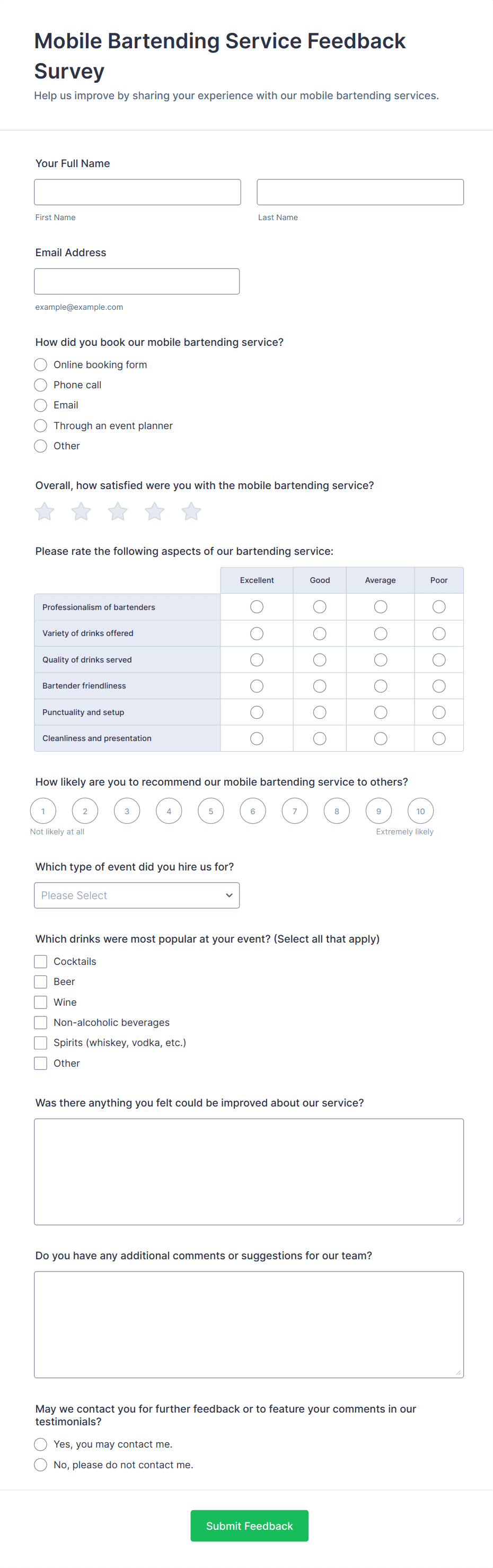
Task: Choose recommendation score 1
Action: click(43, 811)
